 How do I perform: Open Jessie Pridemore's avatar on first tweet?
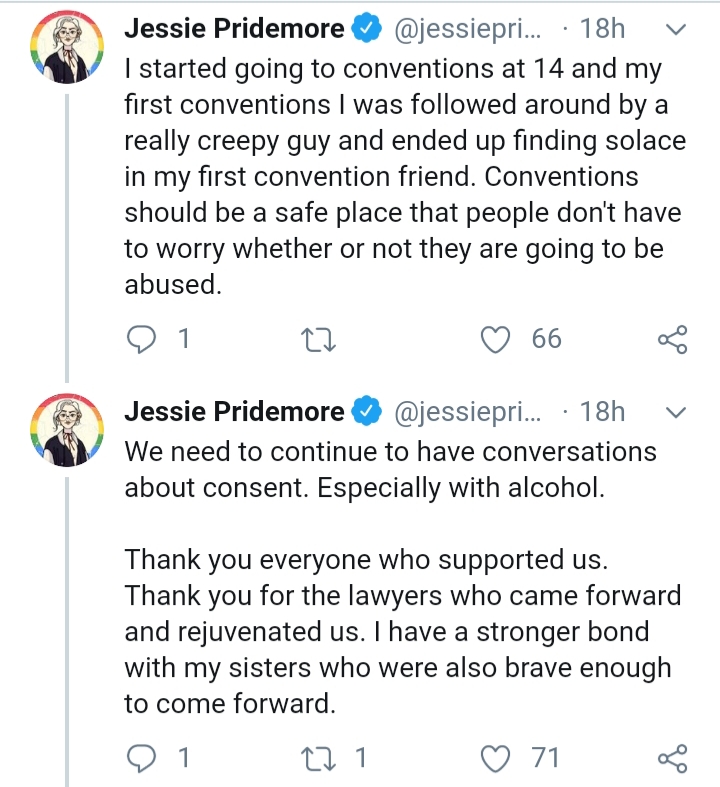click(67, 47)
